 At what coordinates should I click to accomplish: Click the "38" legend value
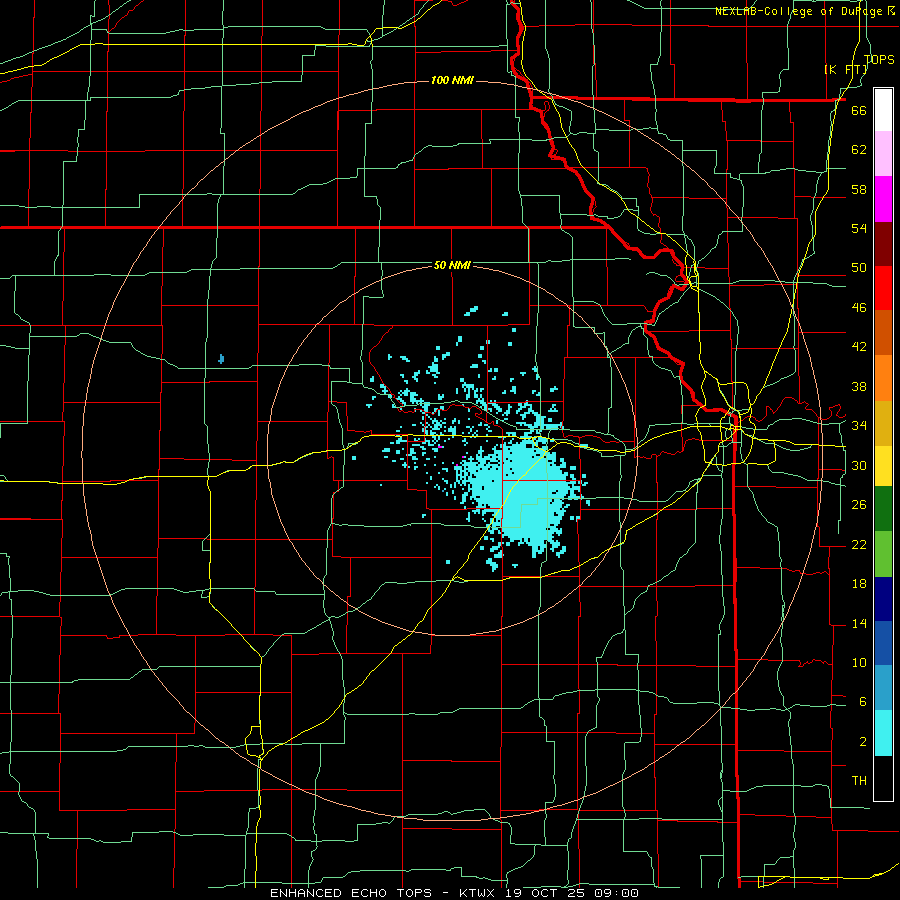pos(859,386)
